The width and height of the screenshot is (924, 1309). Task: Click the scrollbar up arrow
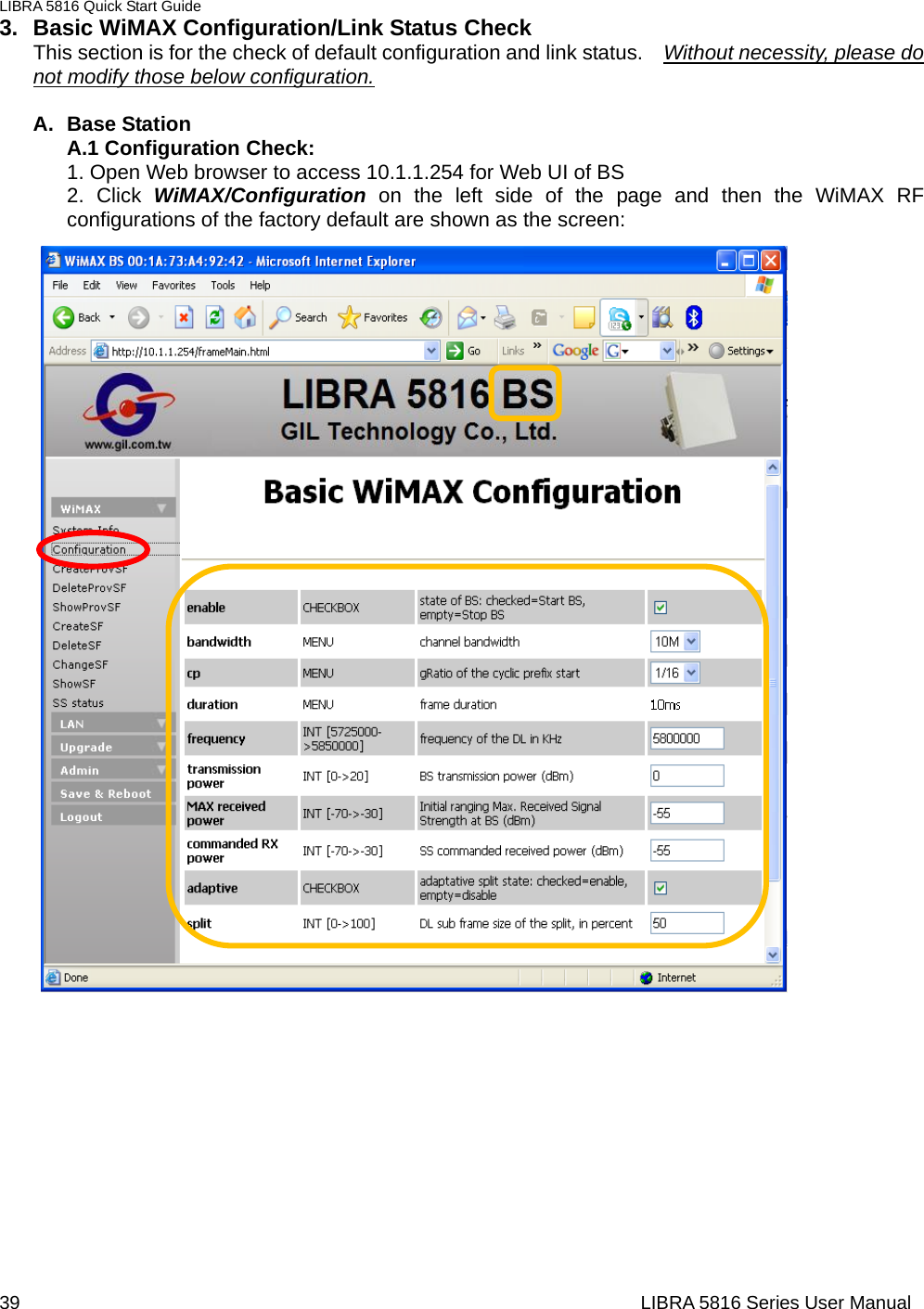pos(773,468)
